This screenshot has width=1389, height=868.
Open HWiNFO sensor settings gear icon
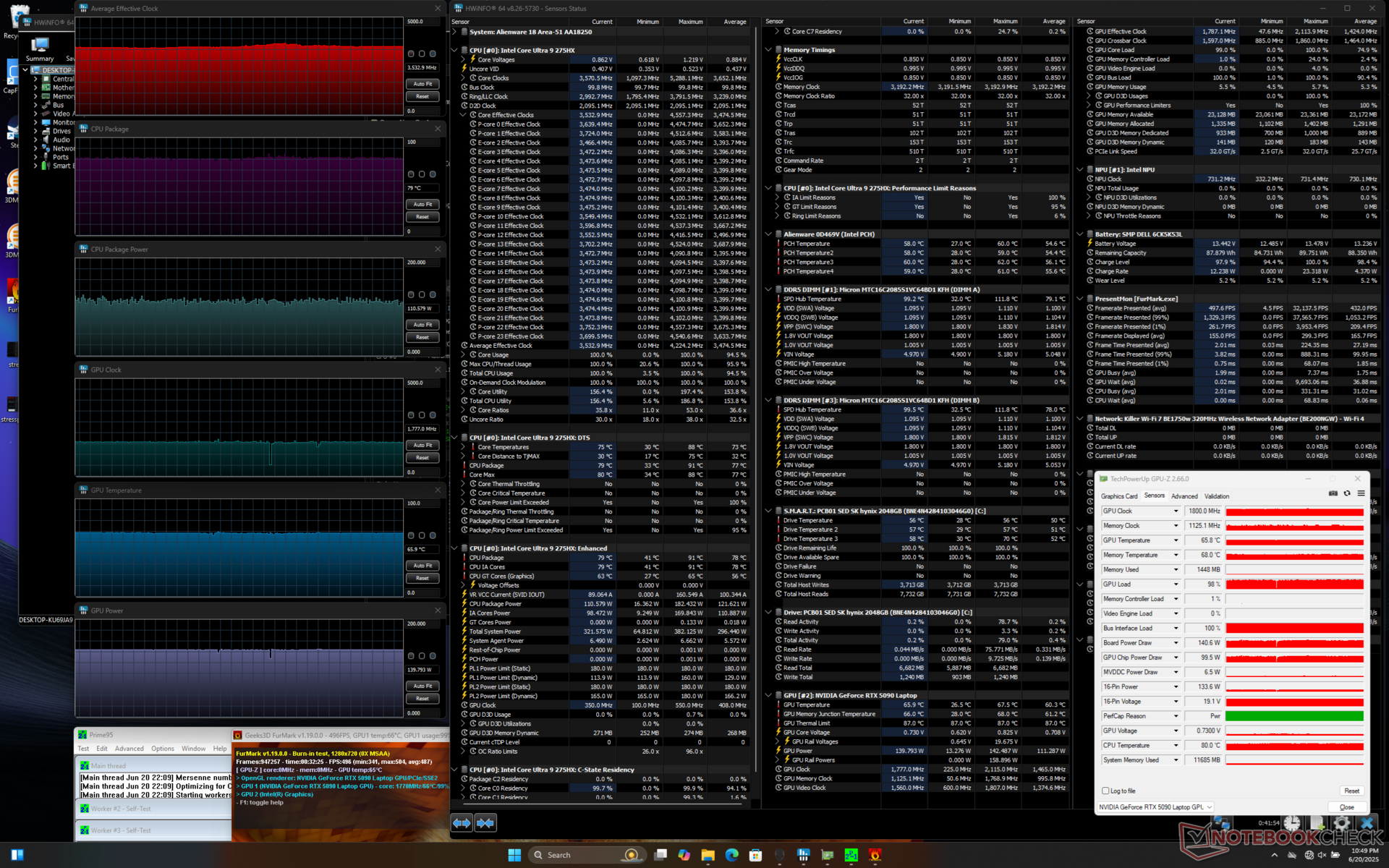tap(1341, 823)
